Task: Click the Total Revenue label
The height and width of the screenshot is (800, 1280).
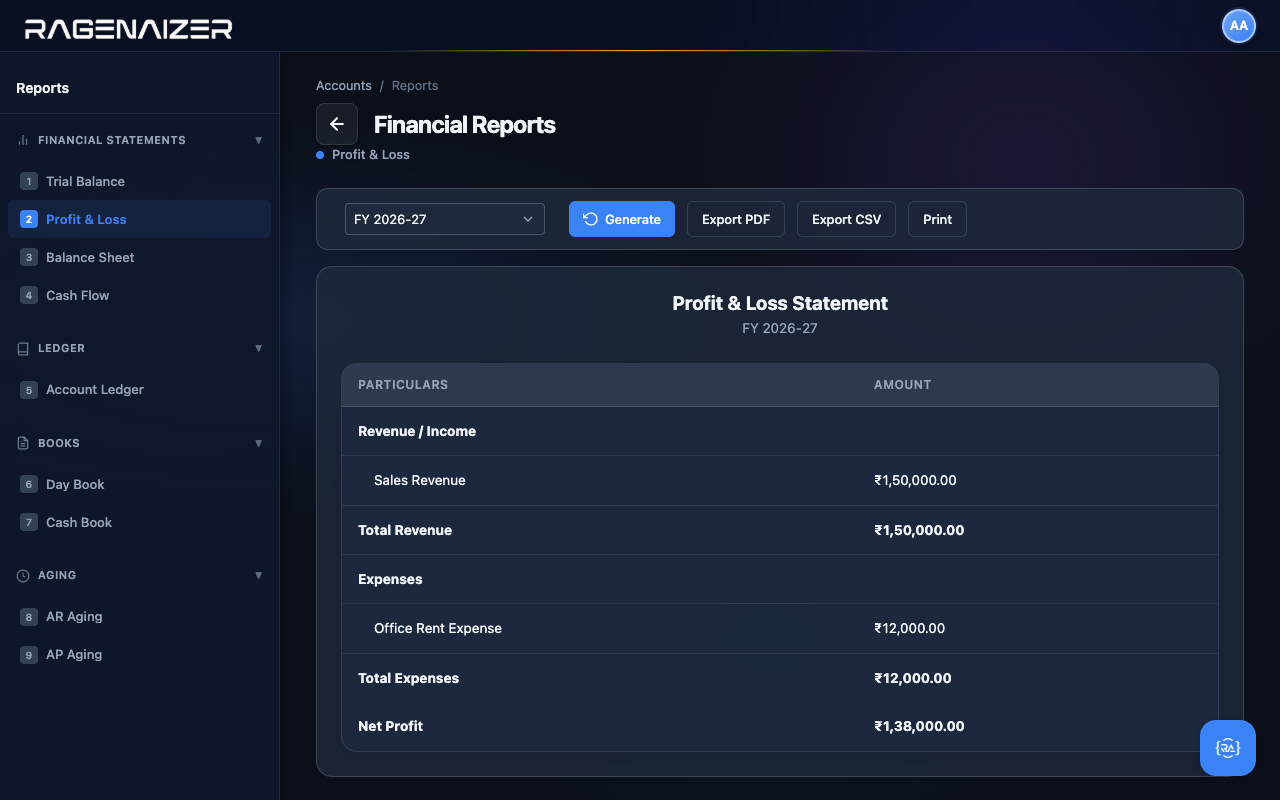Action: 405,530
